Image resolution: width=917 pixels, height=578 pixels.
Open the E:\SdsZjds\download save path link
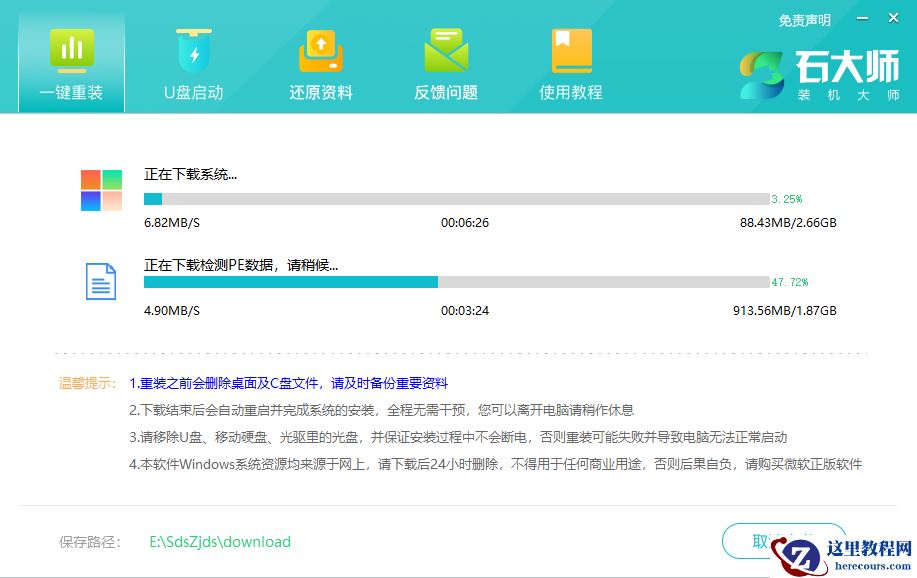coord(218,541)
